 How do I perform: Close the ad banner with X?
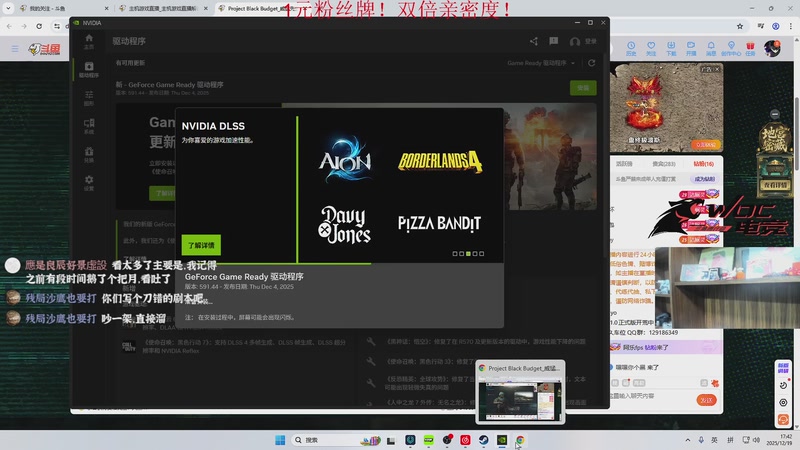point(717,69)
